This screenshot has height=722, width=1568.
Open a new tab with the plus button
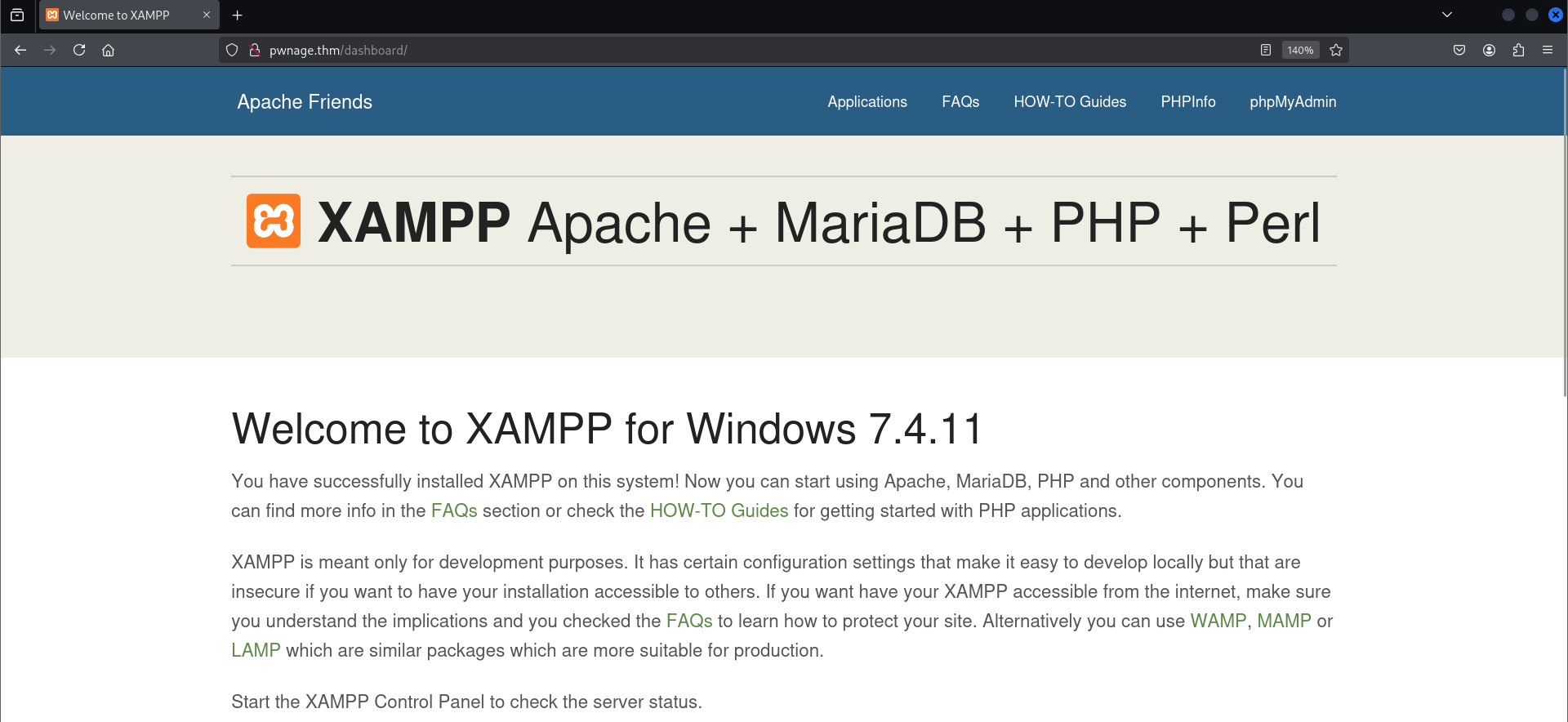238,15
